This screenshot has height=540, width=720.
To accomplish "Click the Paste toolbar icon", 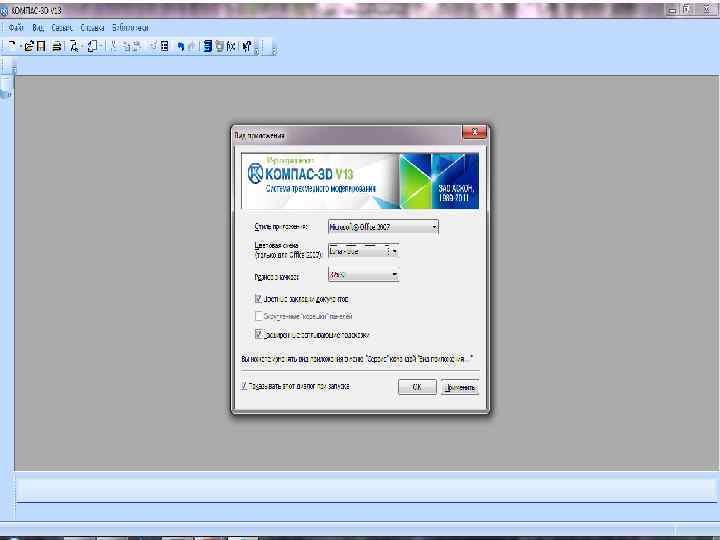I will click(136, 46).
